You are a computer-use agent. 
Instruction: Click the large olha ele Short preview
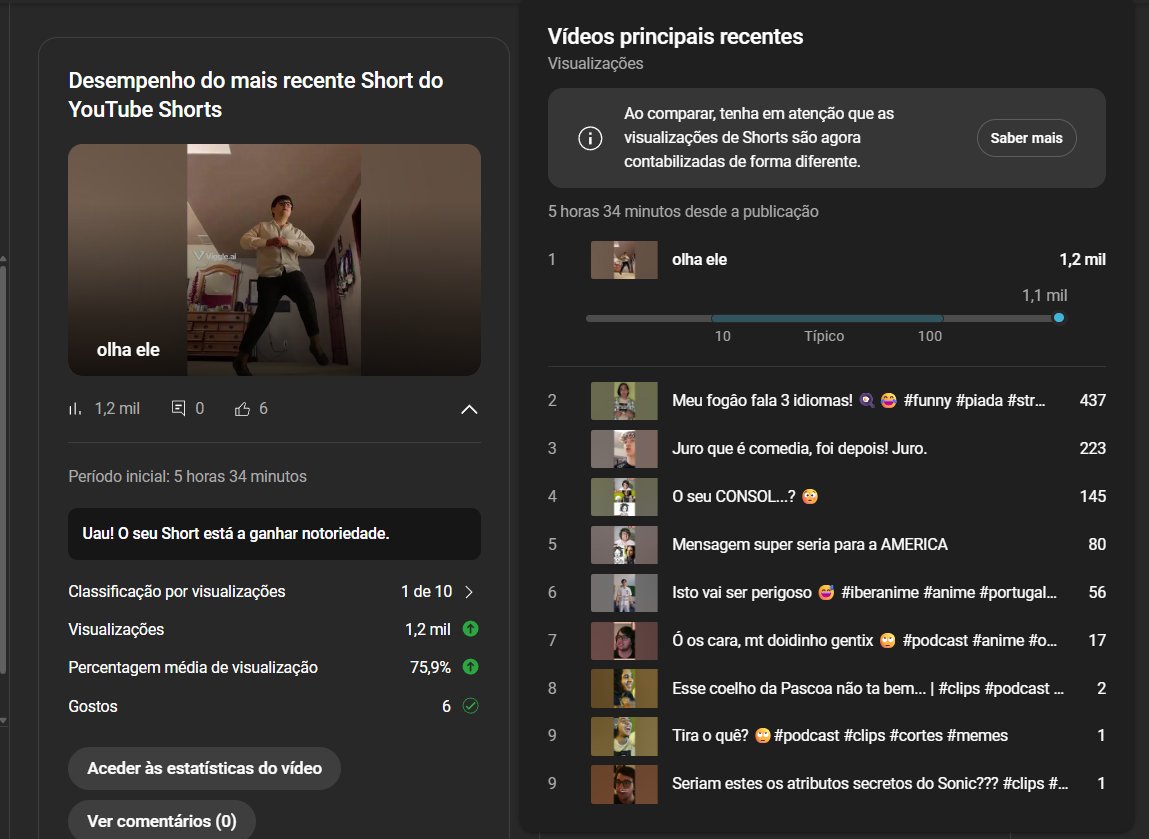click(274, 260)
